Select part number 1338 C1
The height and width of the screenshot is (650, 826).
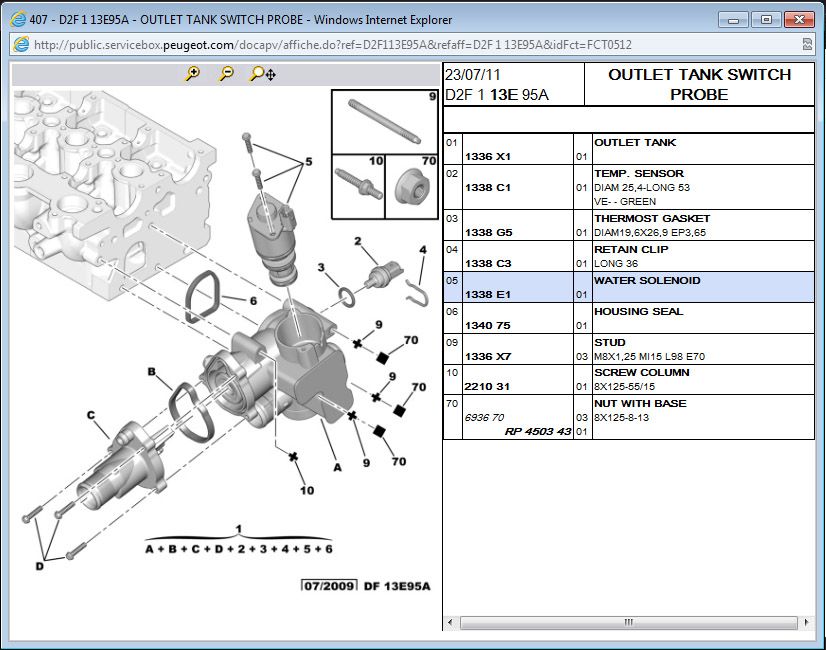point(488,188)
